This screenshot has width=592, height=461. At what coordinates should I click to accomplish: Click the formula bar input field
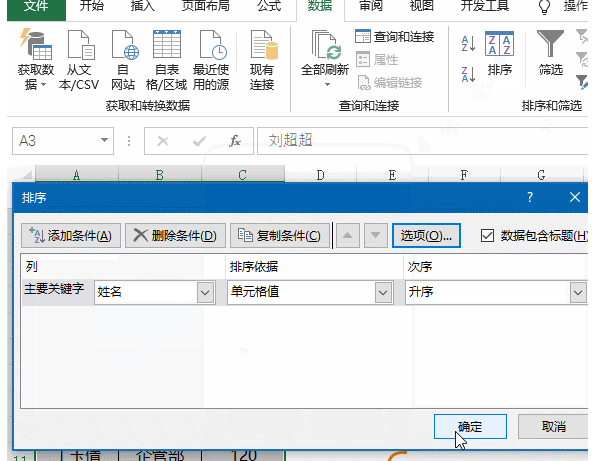coord(422,141)
